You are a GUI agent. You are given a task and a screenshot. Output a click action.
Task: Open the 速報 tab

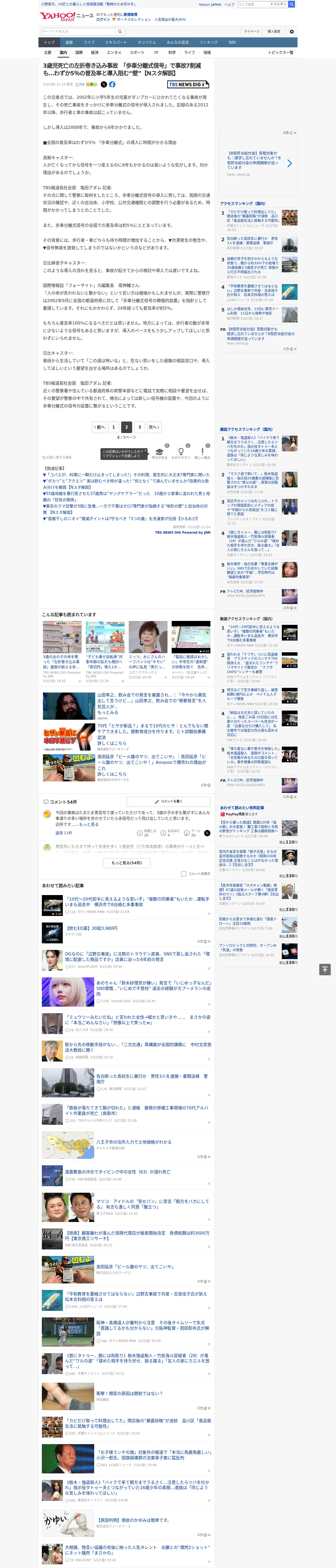(x=69, y=43)
